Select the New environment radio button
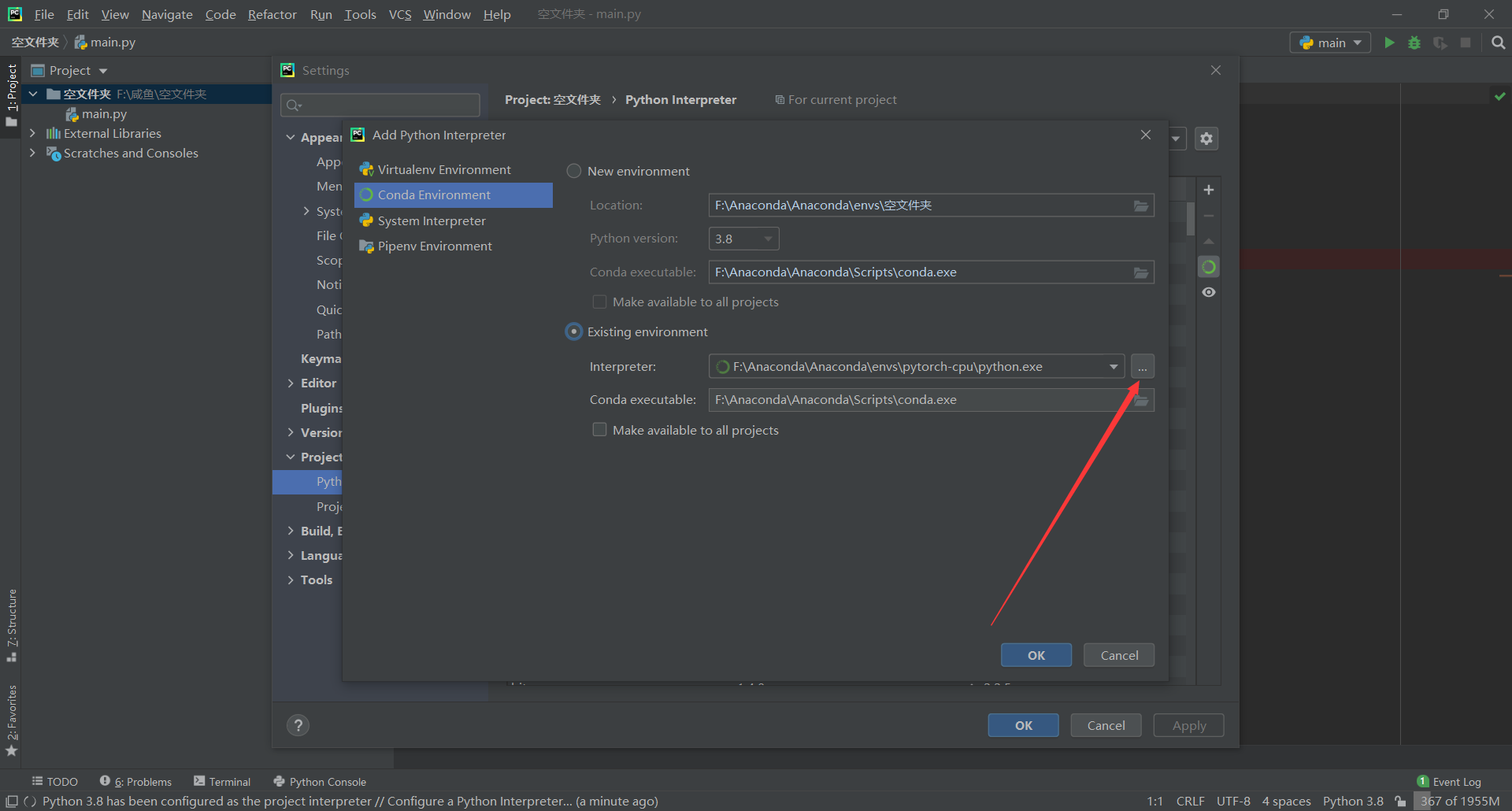 click(574, 171)
